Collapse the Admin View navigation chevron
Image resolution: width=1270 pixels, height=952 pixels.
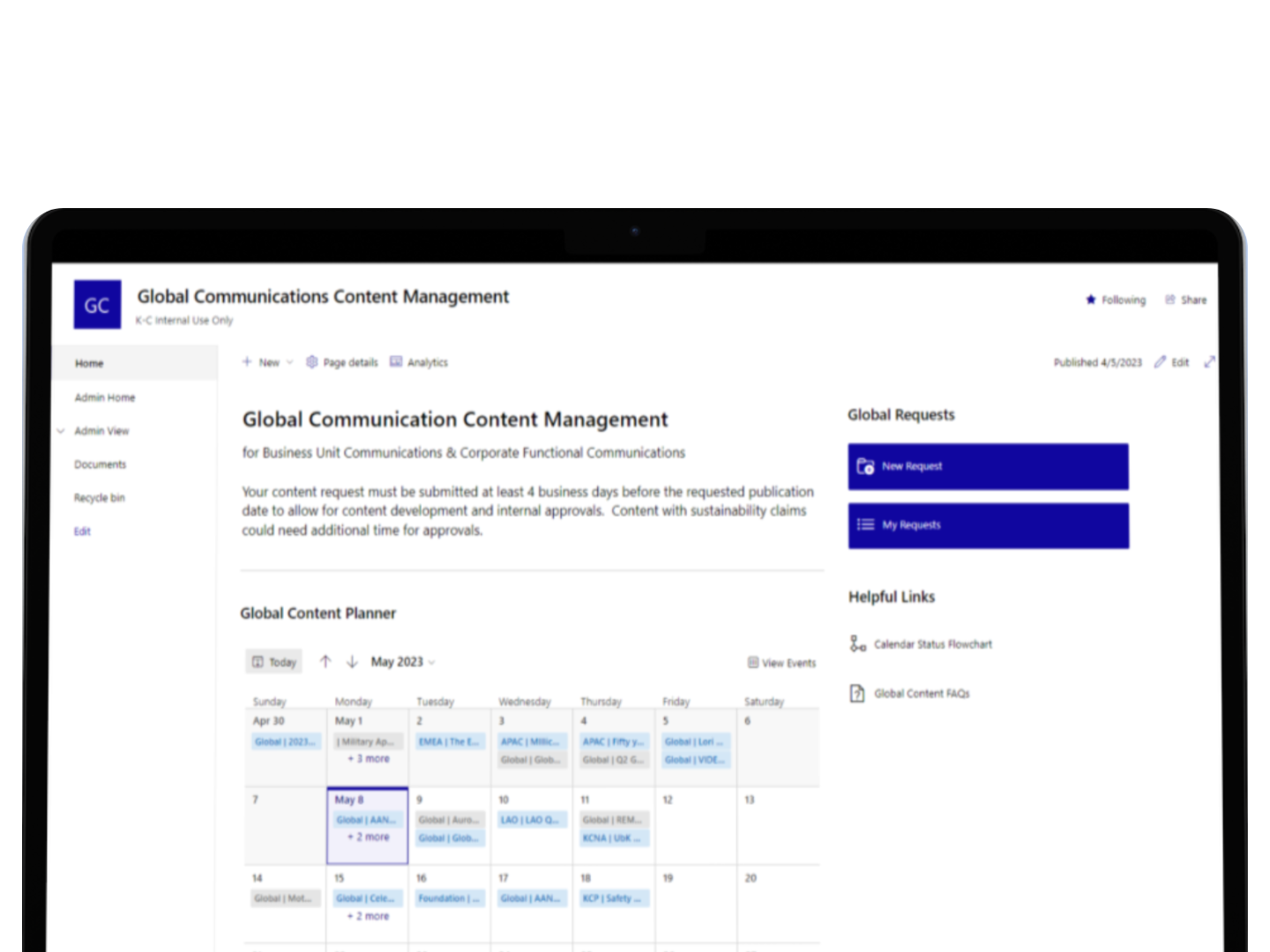[61, 431]
